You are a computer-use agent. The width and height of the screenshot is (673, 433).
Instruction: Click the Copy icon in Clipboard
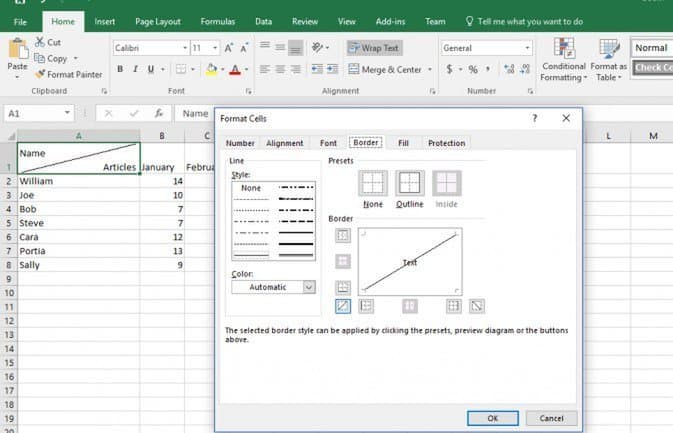39,58
